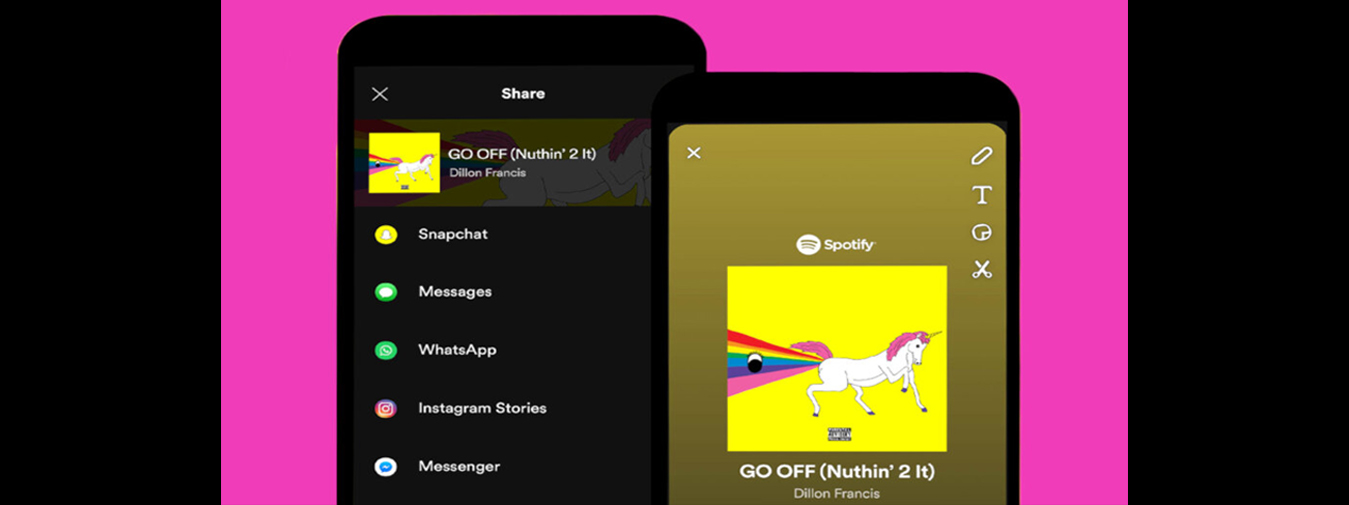Pick Messenger from the share list
Image resolution: width=1349 pixels, height=505 pixels.
[459, 467]
